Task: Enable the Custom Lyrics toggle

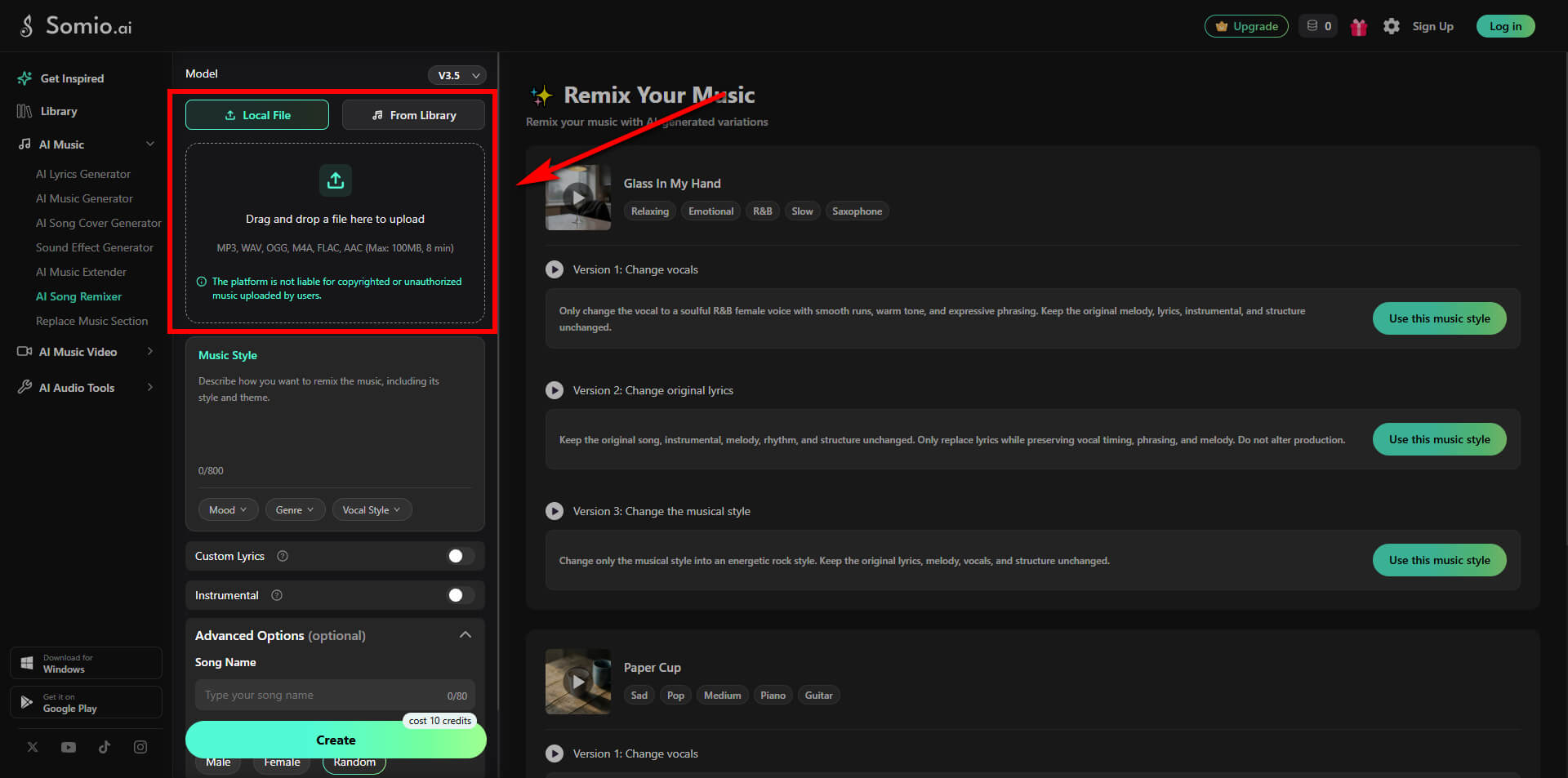Action: pos(461,556)
